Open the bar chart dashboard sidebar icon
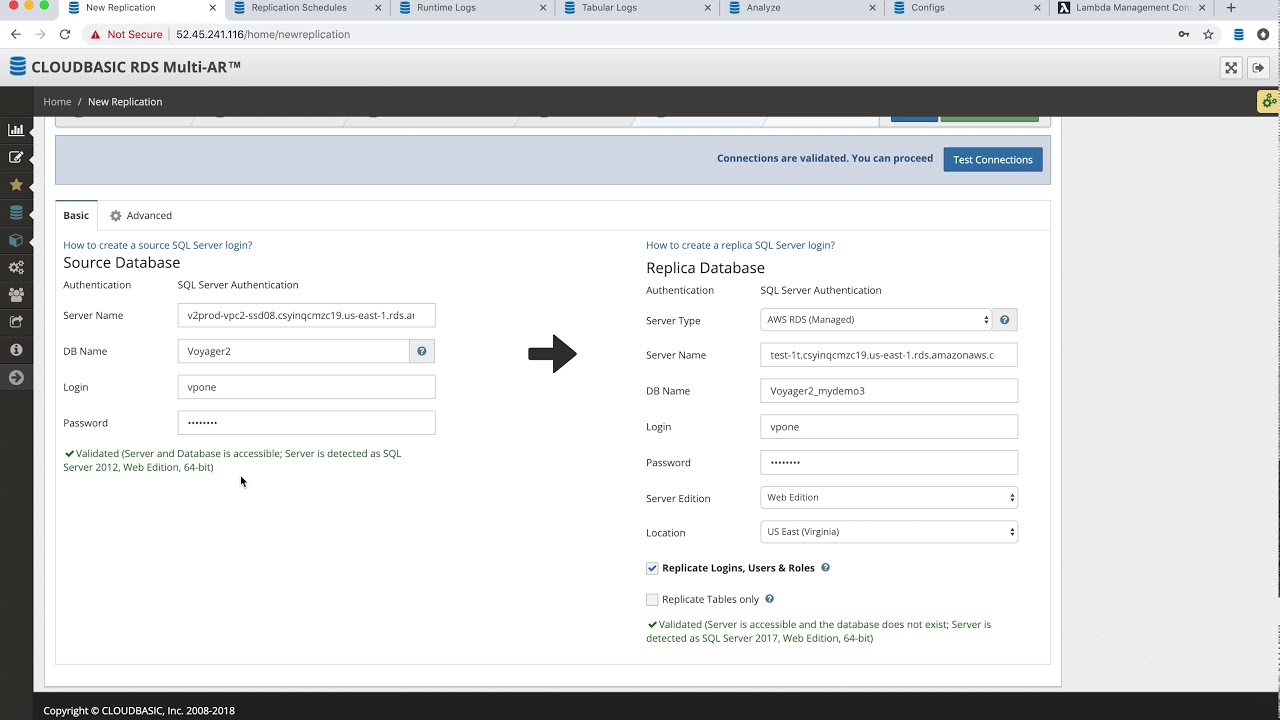The image size is (1280, 720). (16, 130)
